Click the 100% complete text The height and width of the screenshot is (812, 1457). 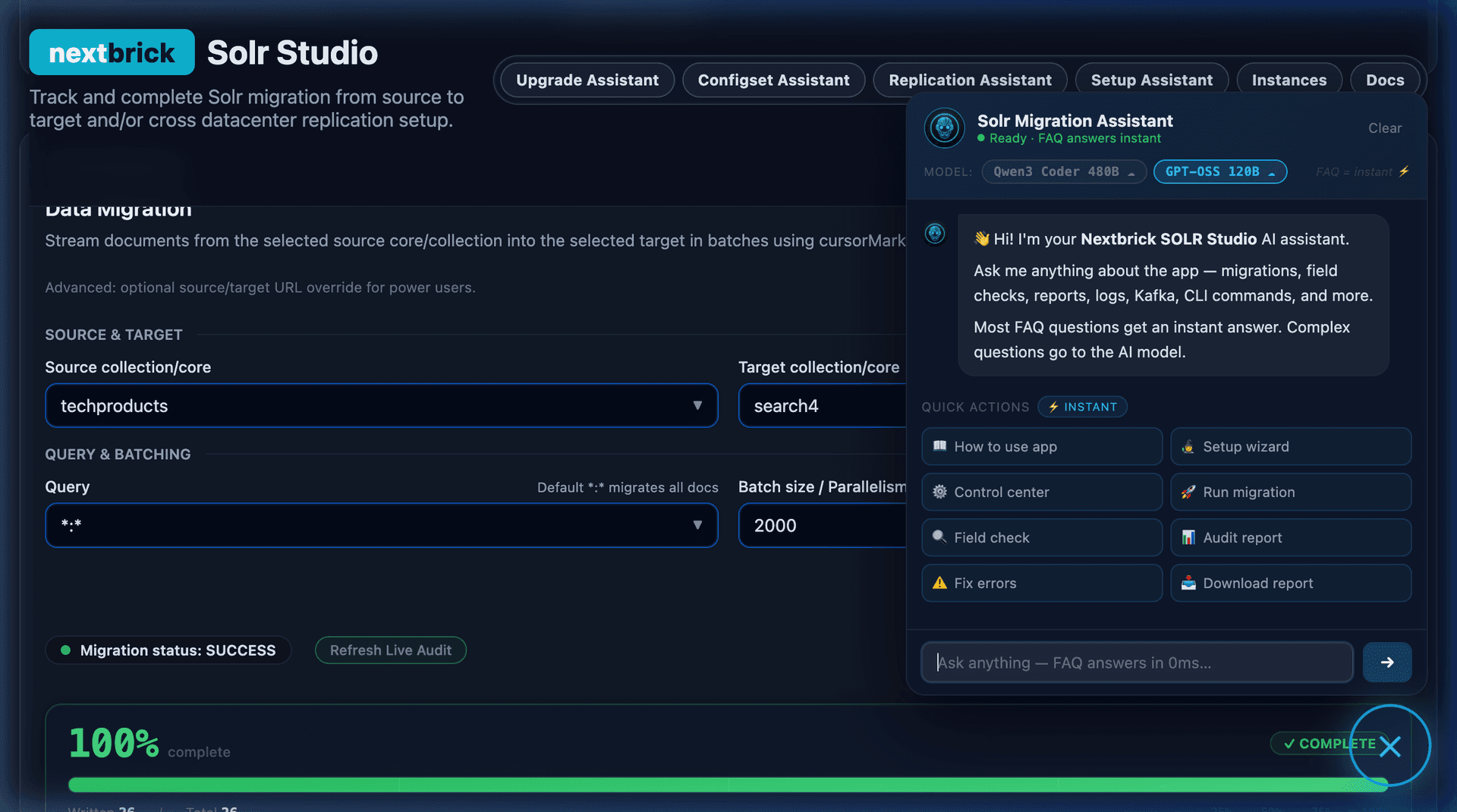[x=149, y=744]
